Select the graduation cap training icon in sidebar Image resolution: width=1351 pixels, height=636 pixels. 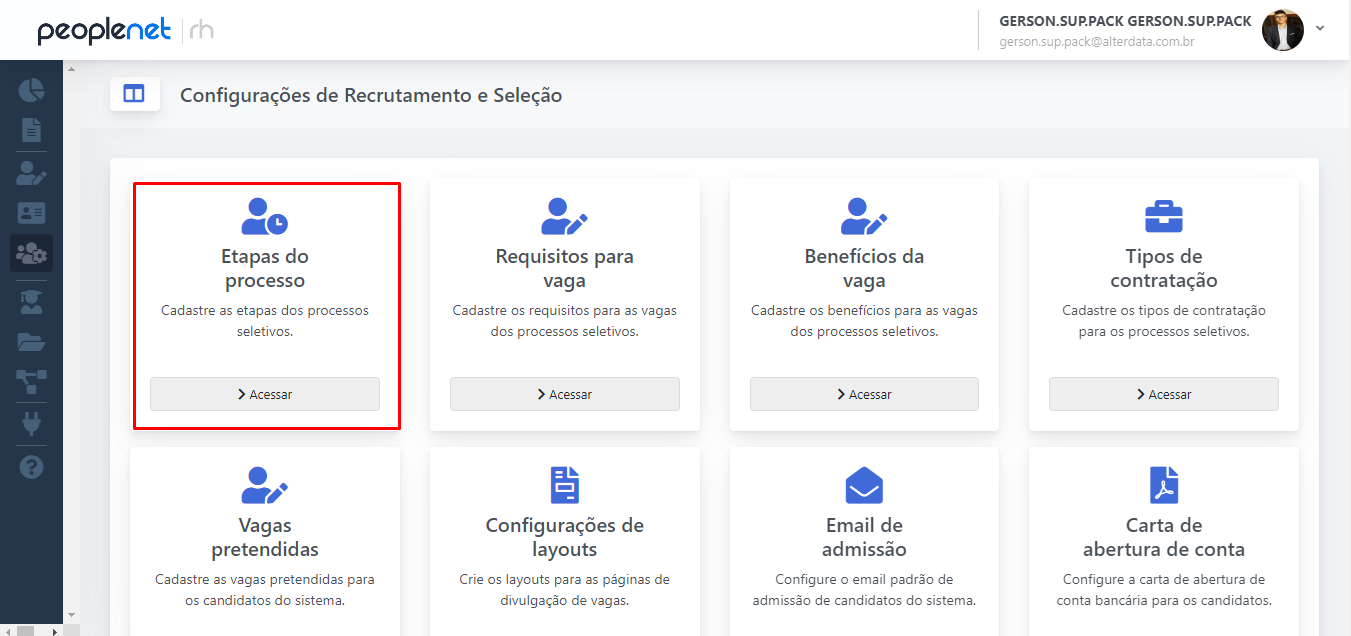click(x=31, y=302)
